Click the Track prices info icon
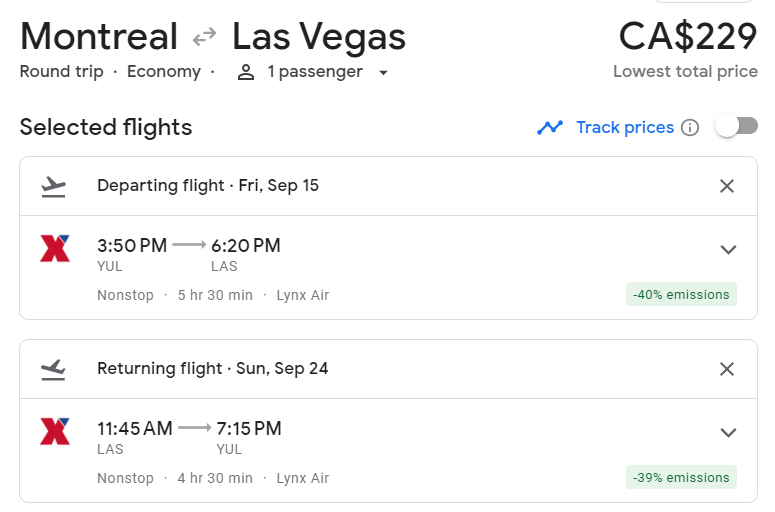 pyautogui.click(x=690, y=128)
